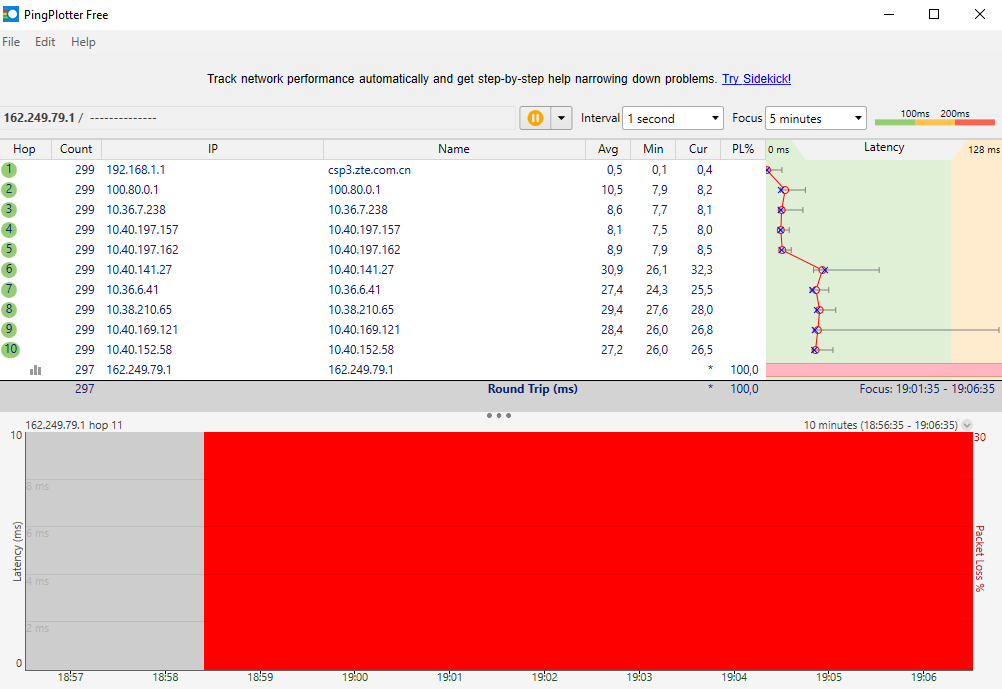Click the 19:00 marker on timeline axis
The width and height of the screenshot is (1002, 689).
click(355, 677)
